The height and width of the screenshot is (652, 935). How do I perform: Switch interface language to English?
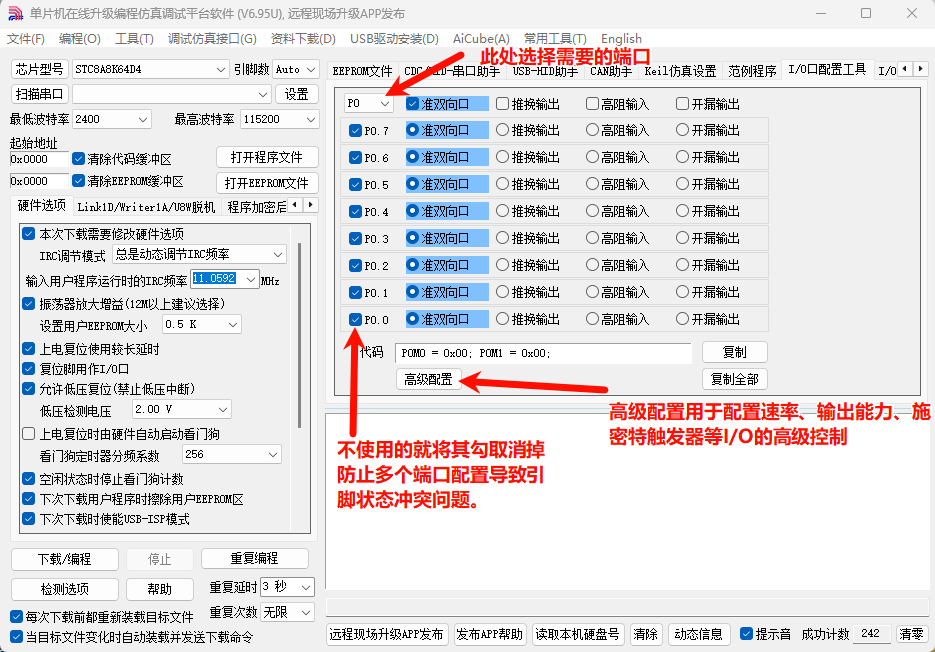pyautogui.click(x=621, y=39)
